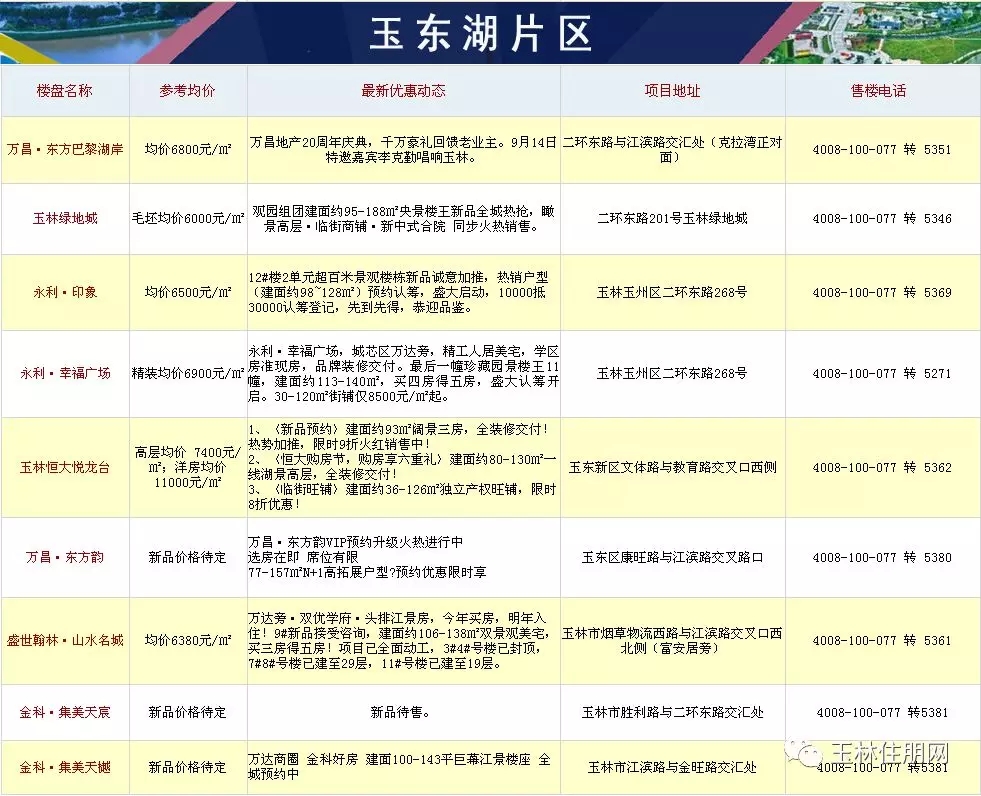Select promo text 万达旁·双优学府·头排江景房
Image resolution: width=981 pixels, height=796 pixels.
pyautogui.click(x=399, y=641)
